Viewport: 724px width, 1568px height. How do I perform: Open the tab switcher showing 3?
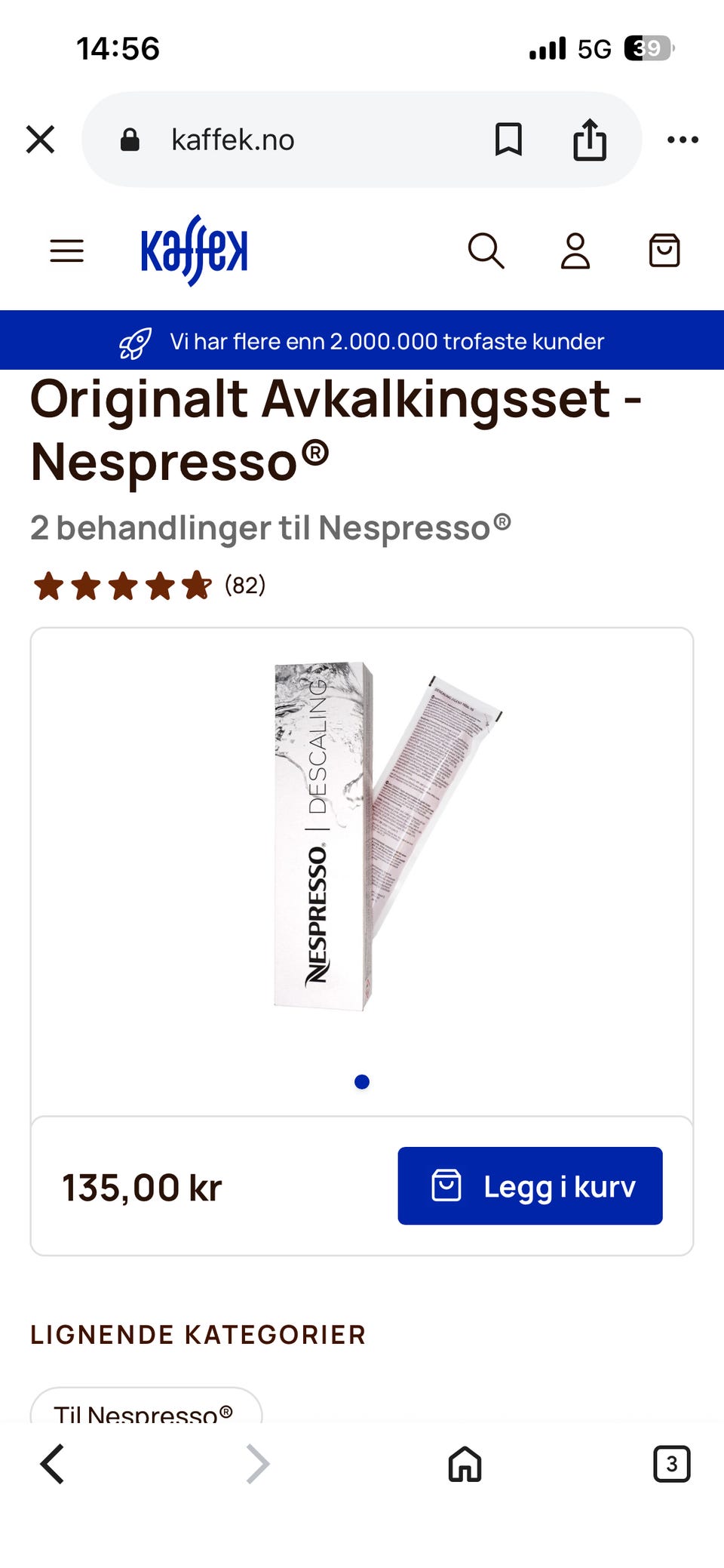point(671,1465)
